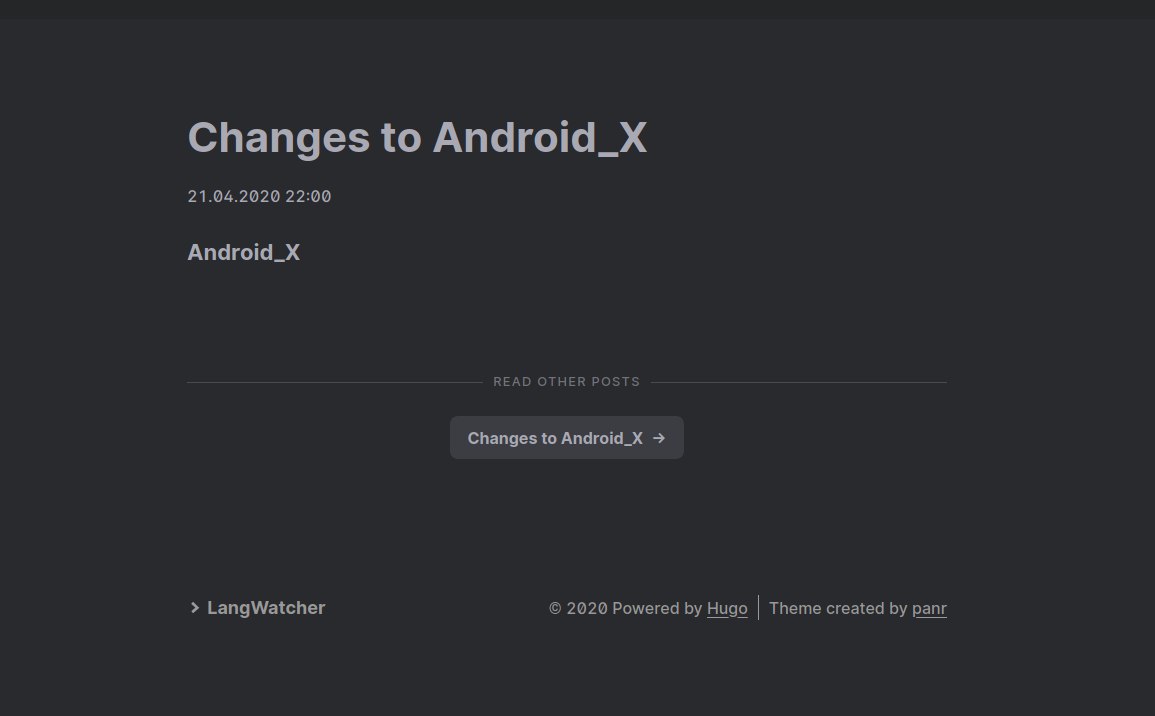The height and width of the screenshot is (716, 1155).
Task: Click the horizontal line left of "READ OTHER POSTS"
Action: click(334, 382)
